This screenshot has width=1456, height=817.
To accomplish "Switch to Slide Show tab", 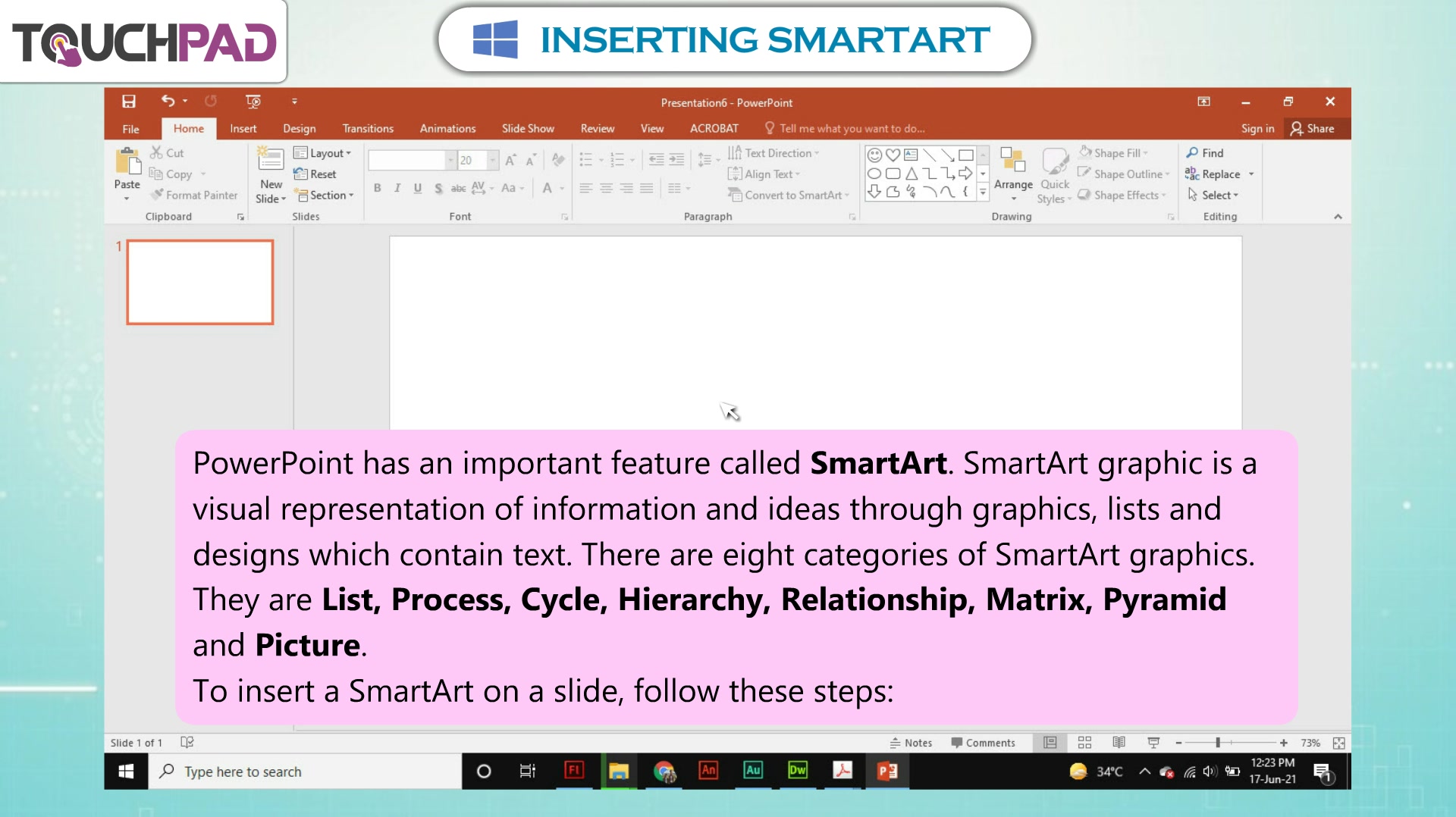I will (x=528, y=129).
